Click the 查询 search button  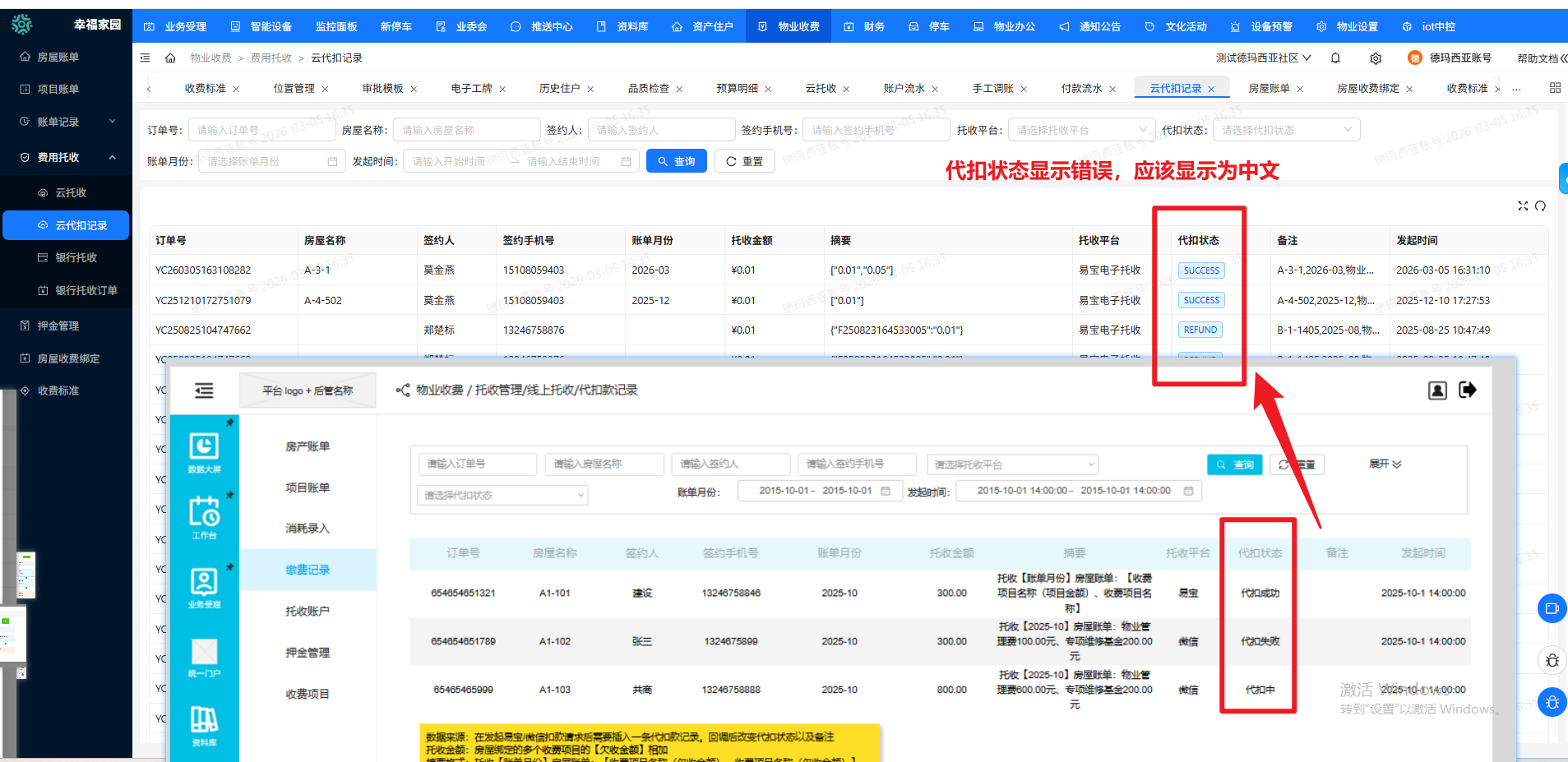pos(677,160)
